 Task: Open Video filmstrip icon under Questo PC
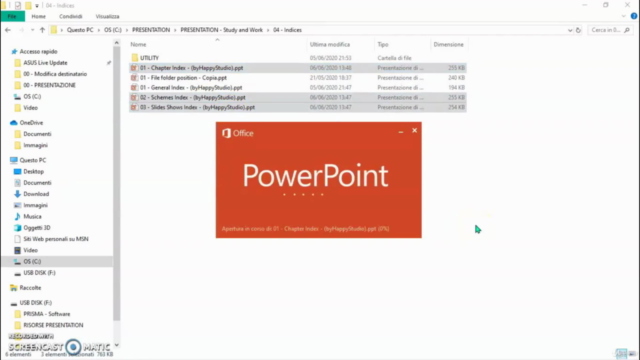point(17,250)
